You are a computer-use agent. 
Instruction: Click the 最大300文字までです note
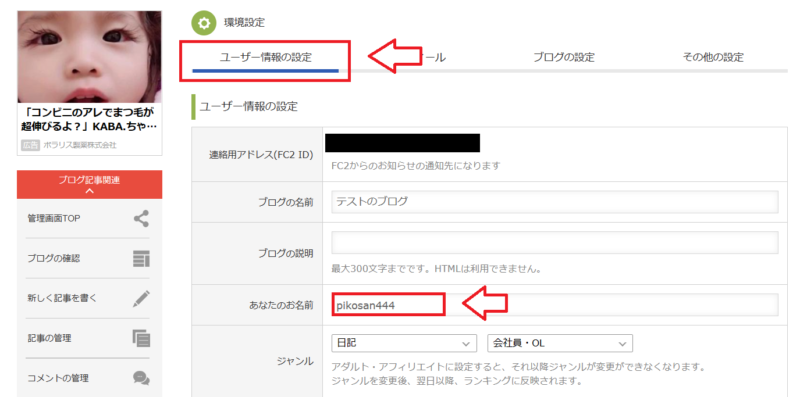pyautogui.click(x=436, y=268)
